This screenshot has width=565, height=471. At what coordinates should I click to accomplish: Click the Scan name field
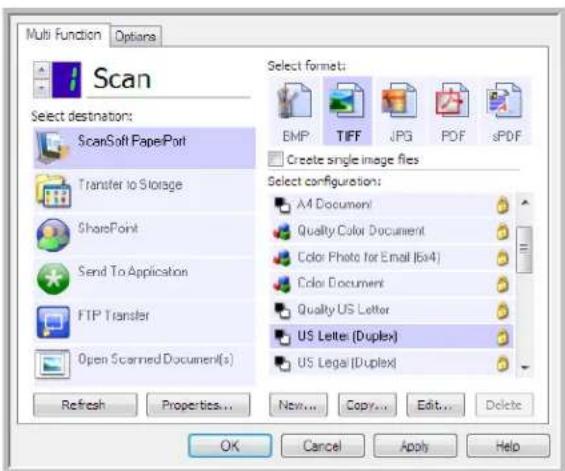point(169,79)
